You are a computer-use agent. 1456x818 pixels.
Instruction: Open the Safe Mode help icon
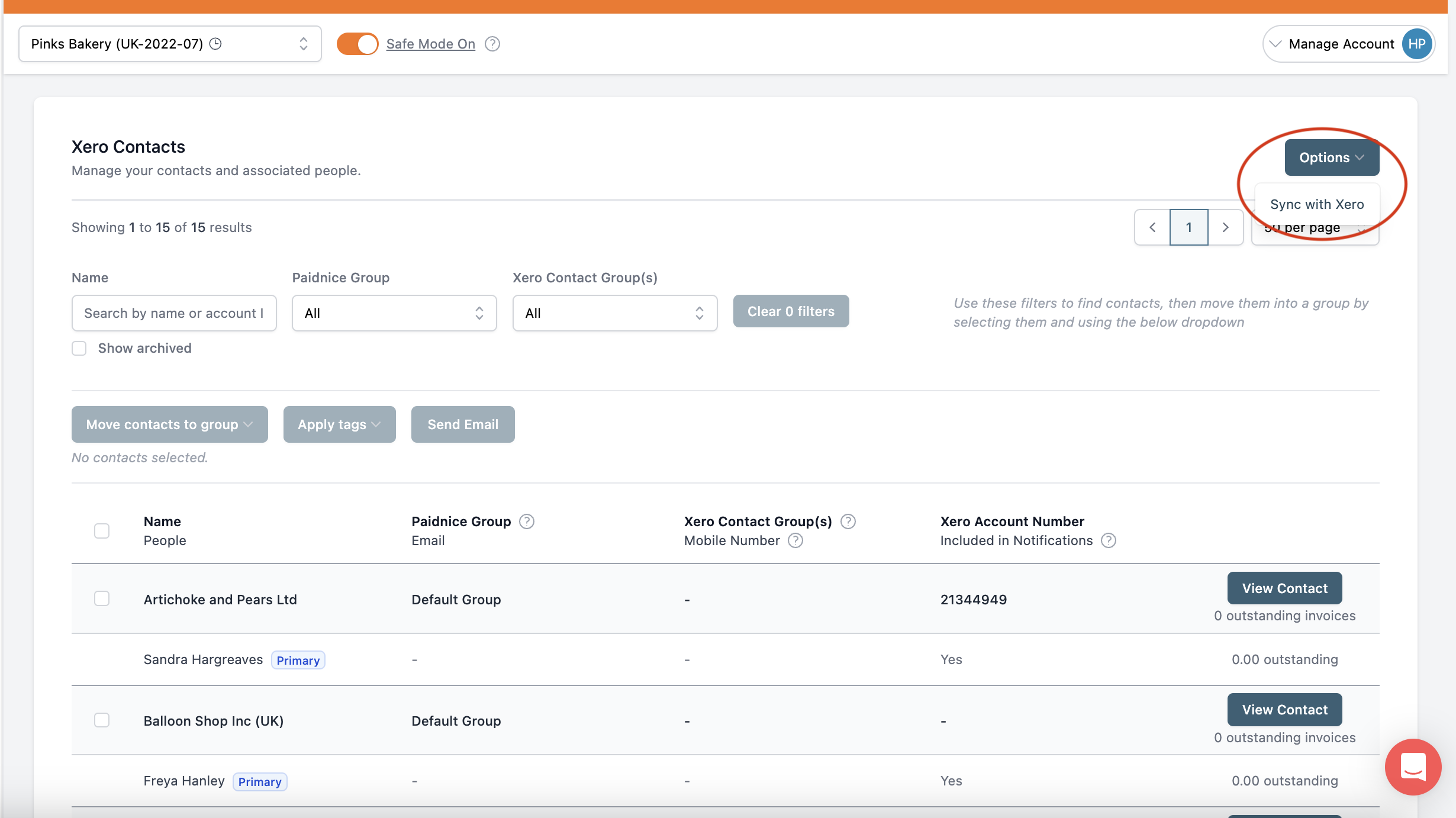click(493, 43)
